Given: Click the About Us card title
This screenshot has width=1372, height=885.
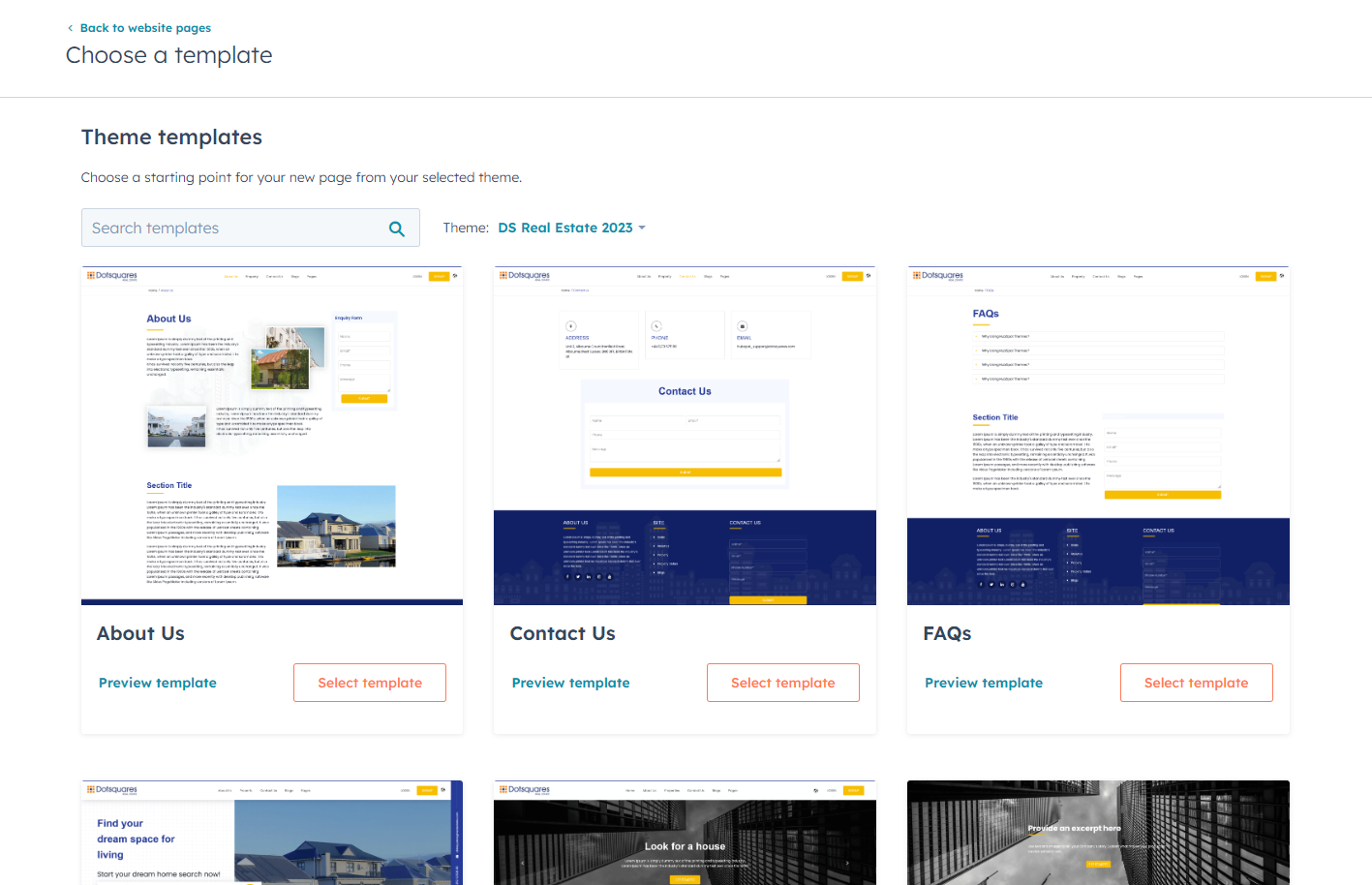Looking at the screenshot, I should click(x=140, y=633).
